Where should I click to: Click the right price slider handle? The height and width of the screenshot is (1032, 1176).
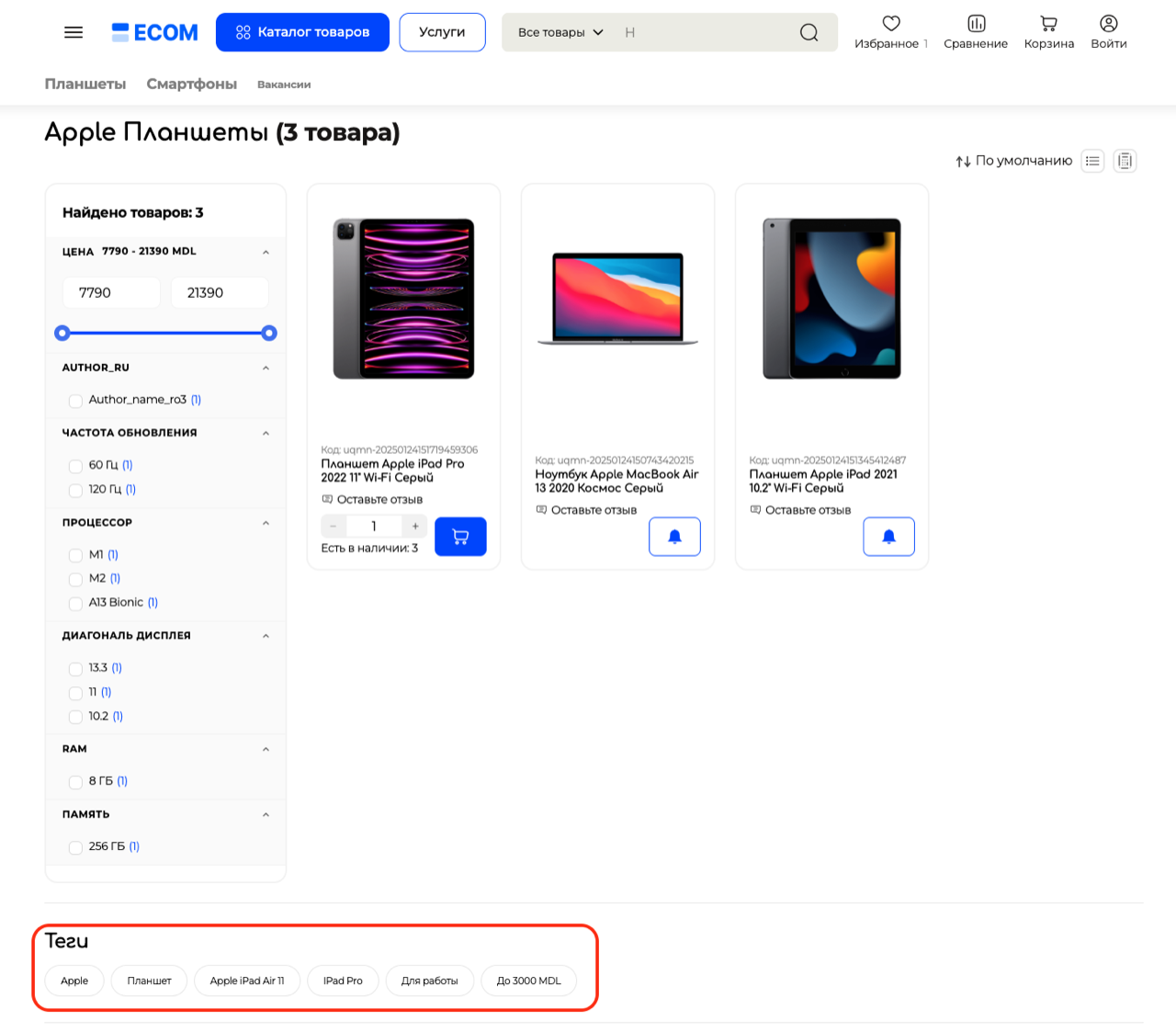click(269, 334)
